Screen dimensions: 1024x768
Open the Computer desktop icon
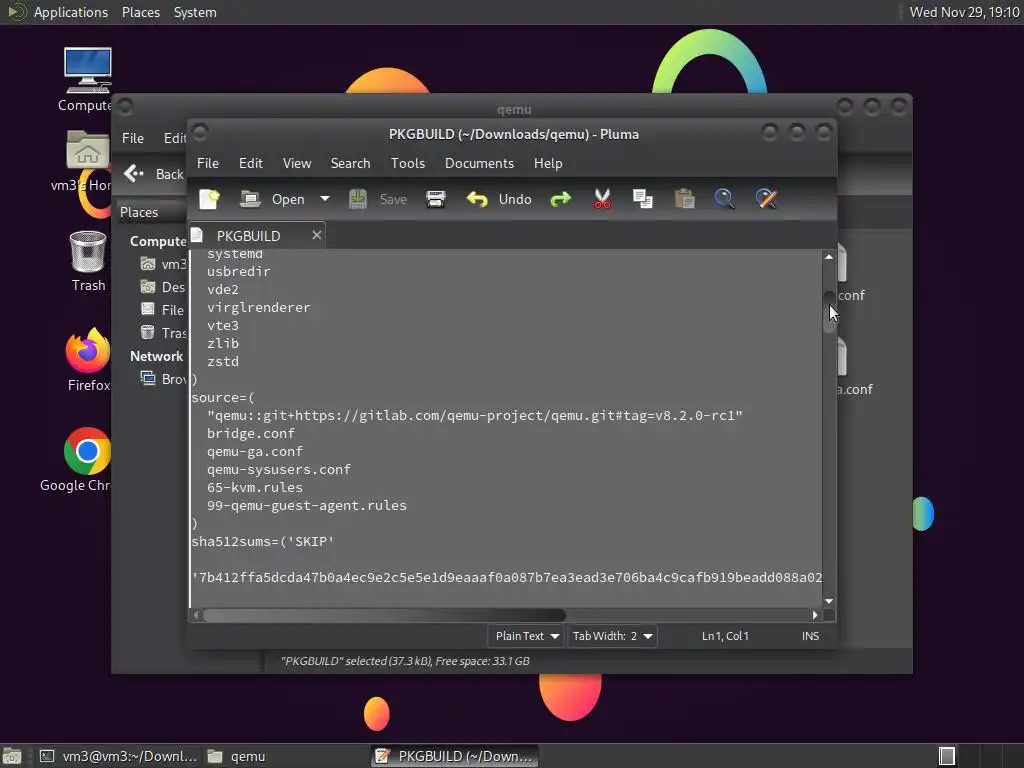click(88, 80)
